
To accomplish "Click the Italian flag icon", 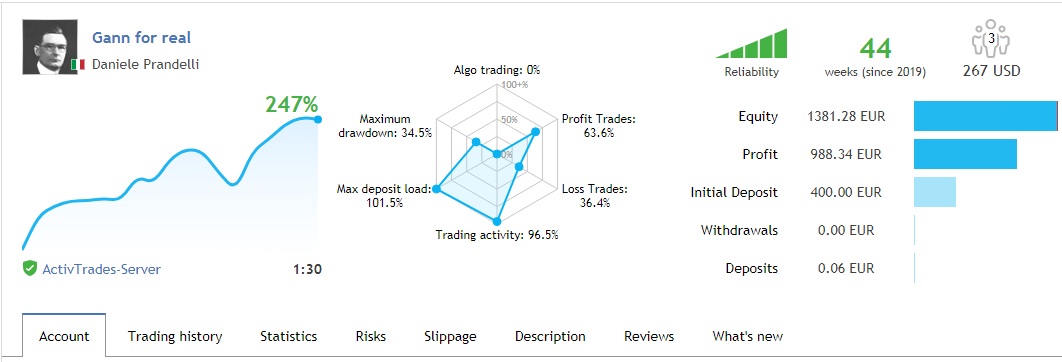I will click(78, 64).
